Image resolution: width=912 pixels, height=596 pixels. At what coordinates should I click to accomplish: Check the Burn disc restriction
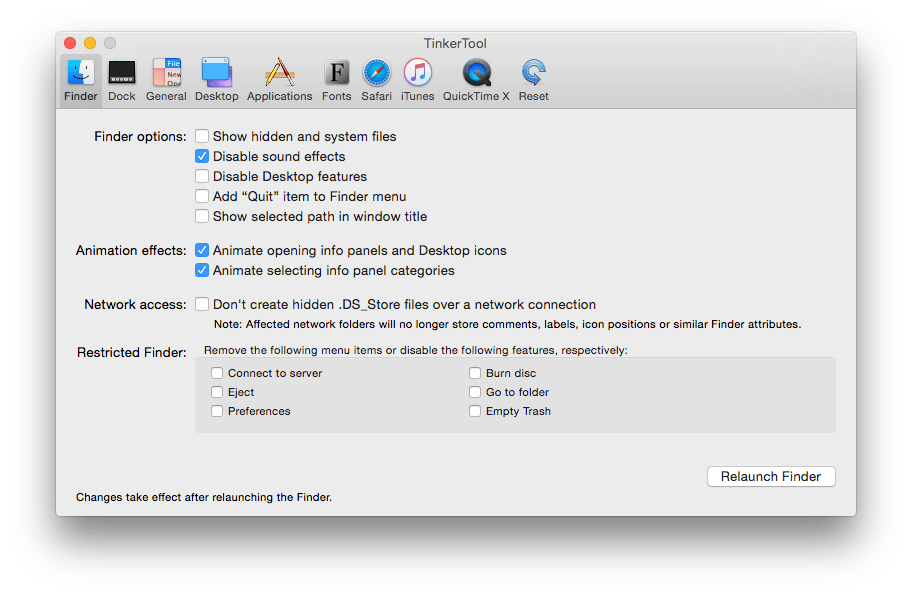point(475,372)
